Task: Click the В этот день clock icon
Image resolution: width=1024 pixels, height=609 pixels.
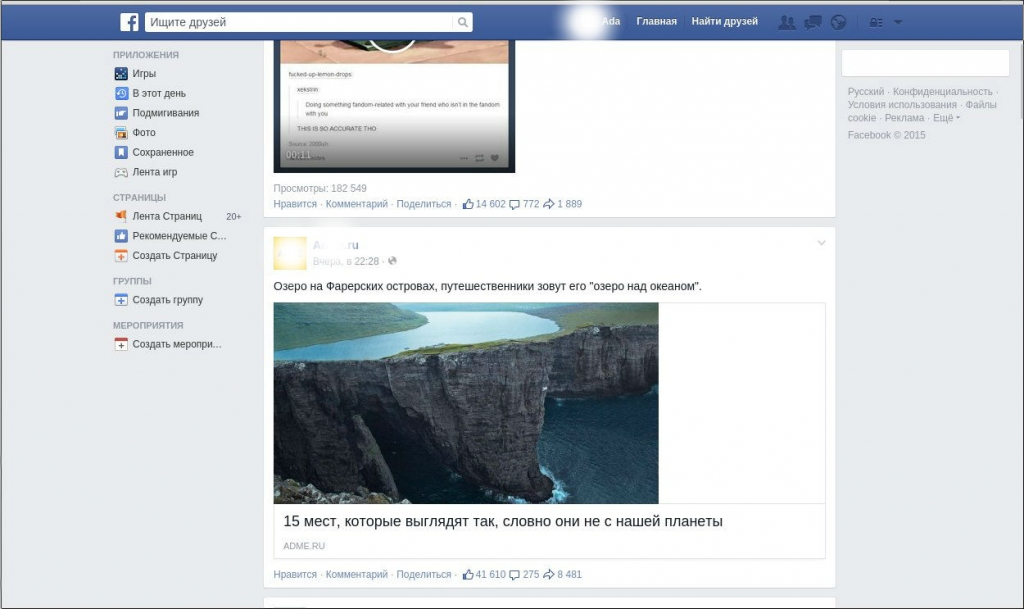Action: click(x=121, y=93)
